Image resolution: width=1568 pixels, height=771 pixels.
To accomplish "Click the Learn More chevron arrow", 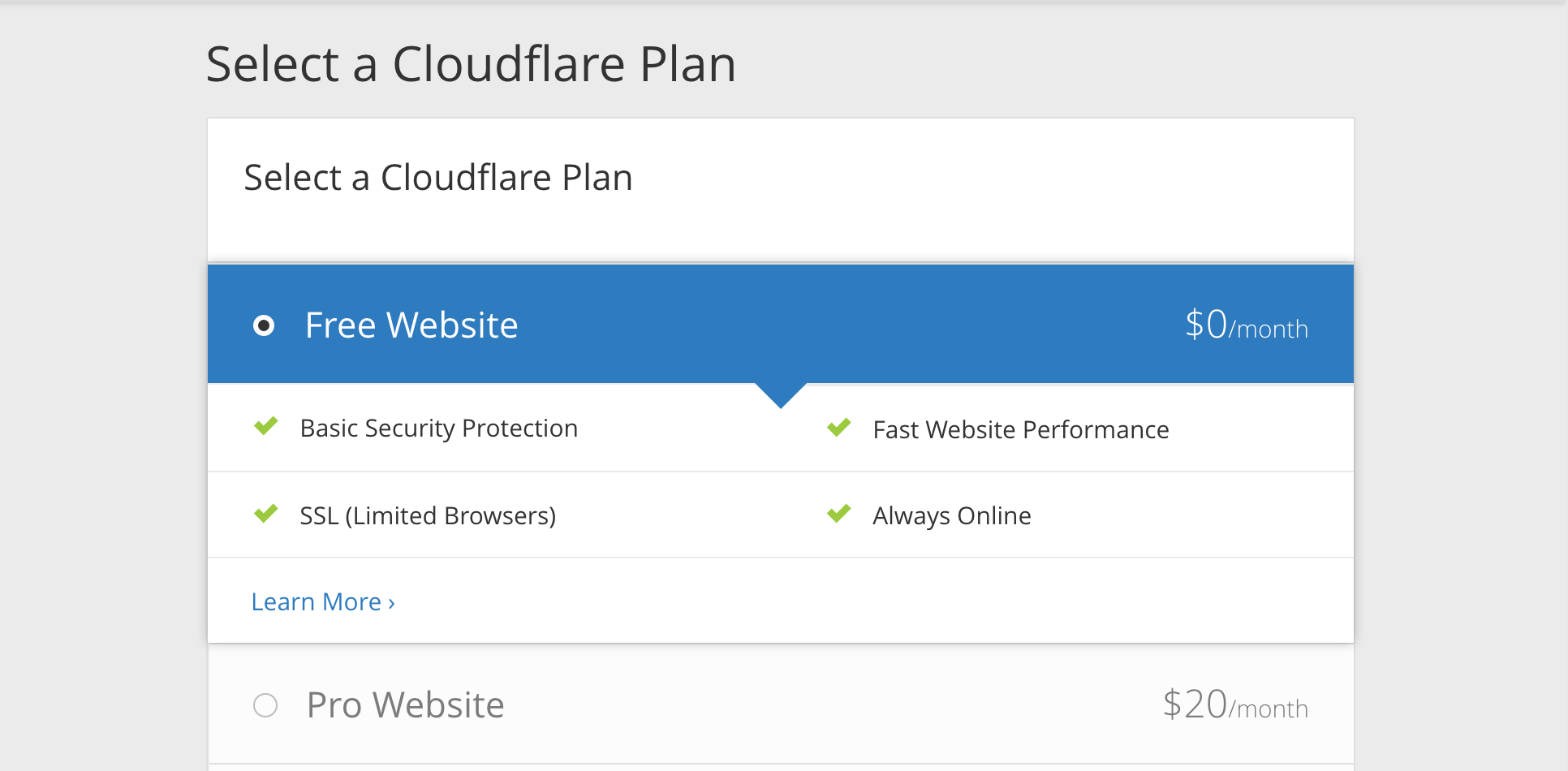I will tap(391, 603).
